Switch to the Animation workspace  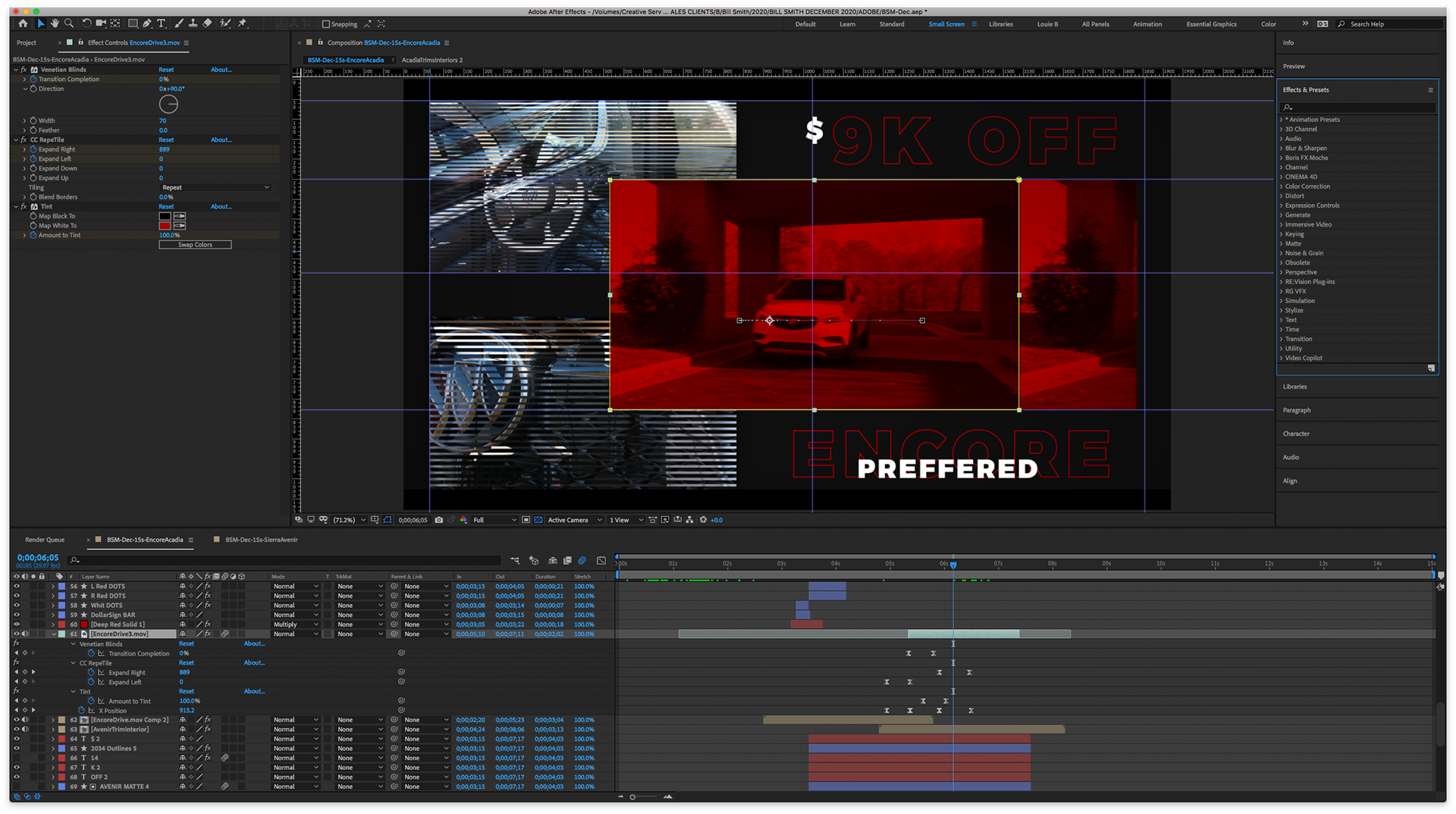(x=1147, y=24)
